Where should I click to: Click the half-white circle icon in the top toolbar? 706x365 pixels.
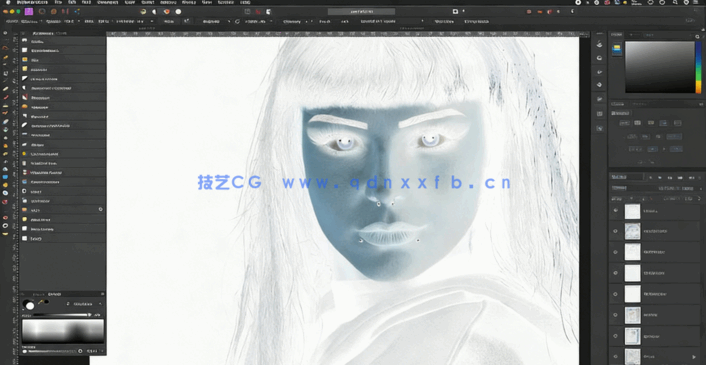[x=154, y=12]
